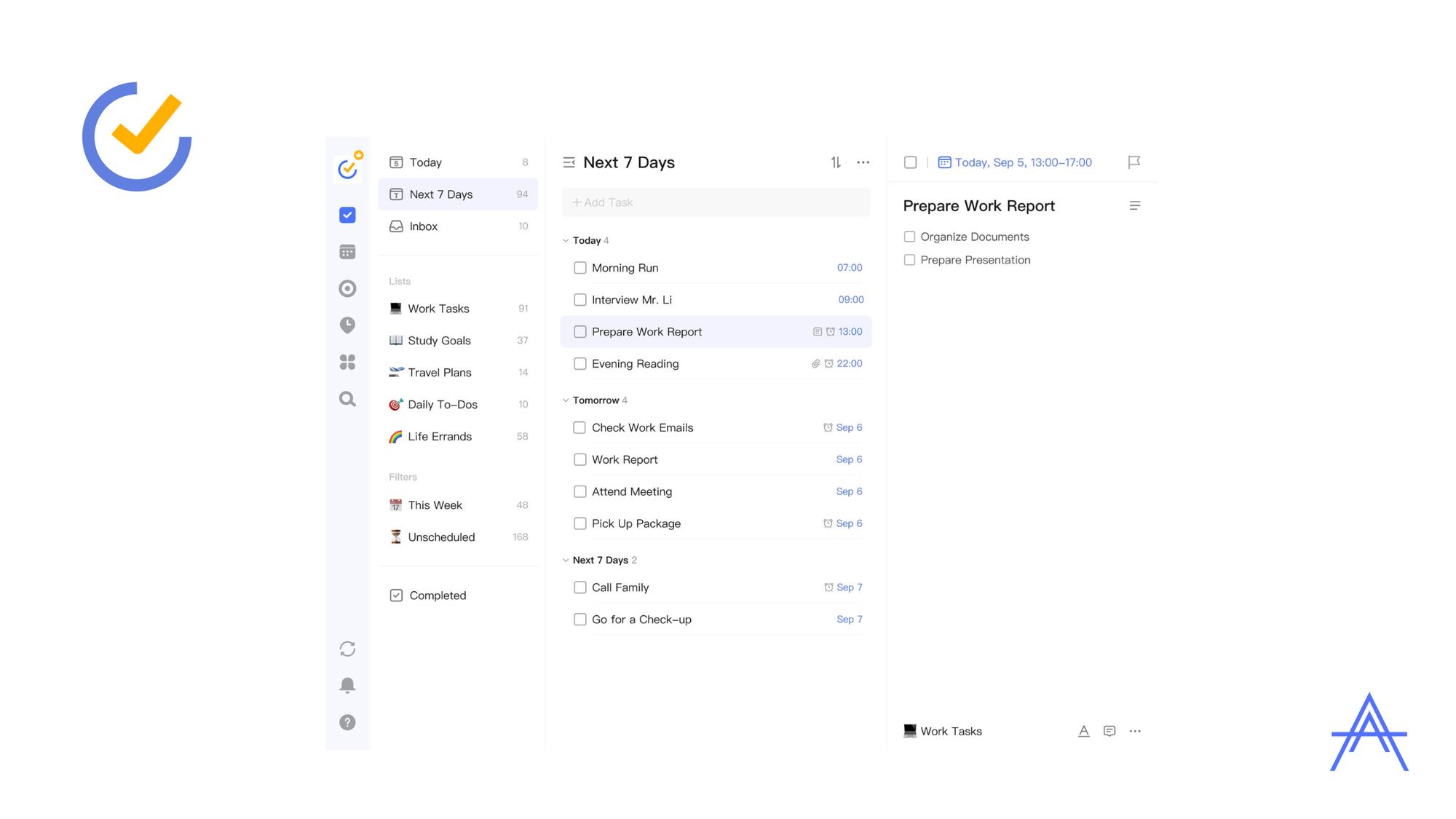Check off Check Work Emails task

coord(580,428)
